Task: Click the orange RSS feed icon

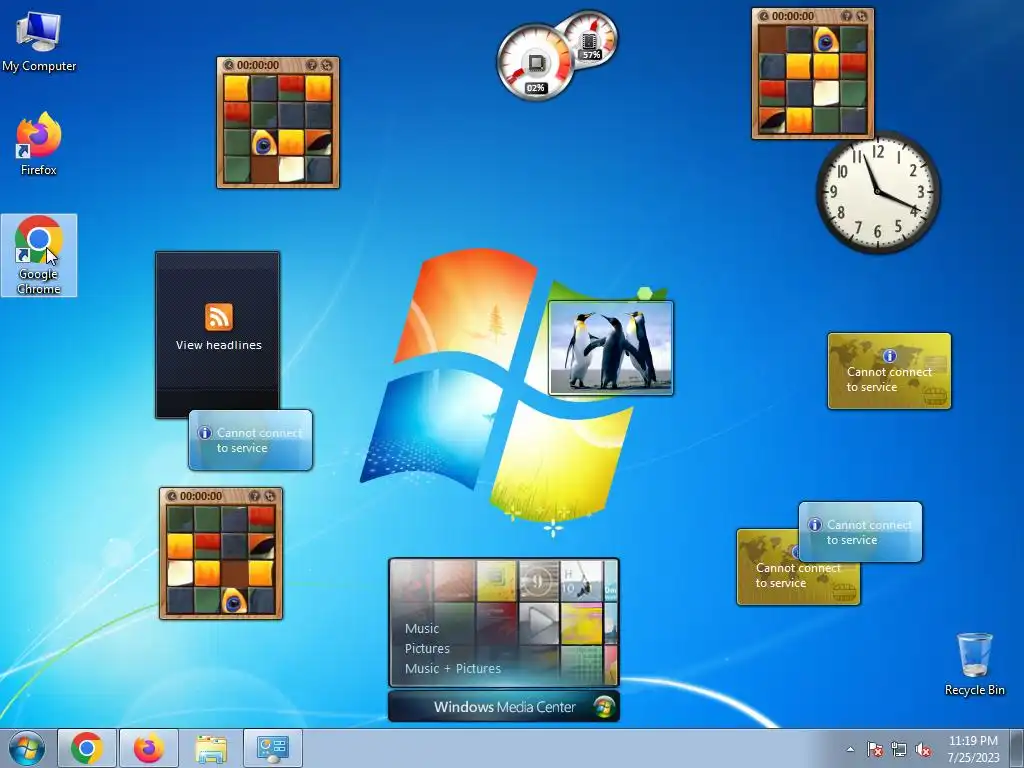Action: point(219,317)
